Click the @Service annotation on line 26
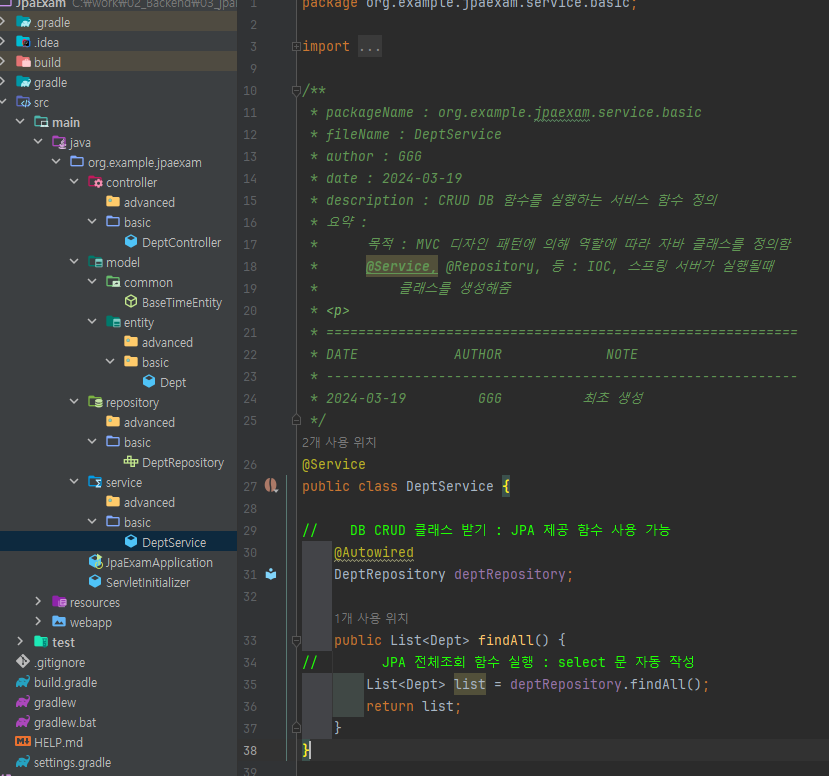The image size is (829, 776). [x=334, y=464]
